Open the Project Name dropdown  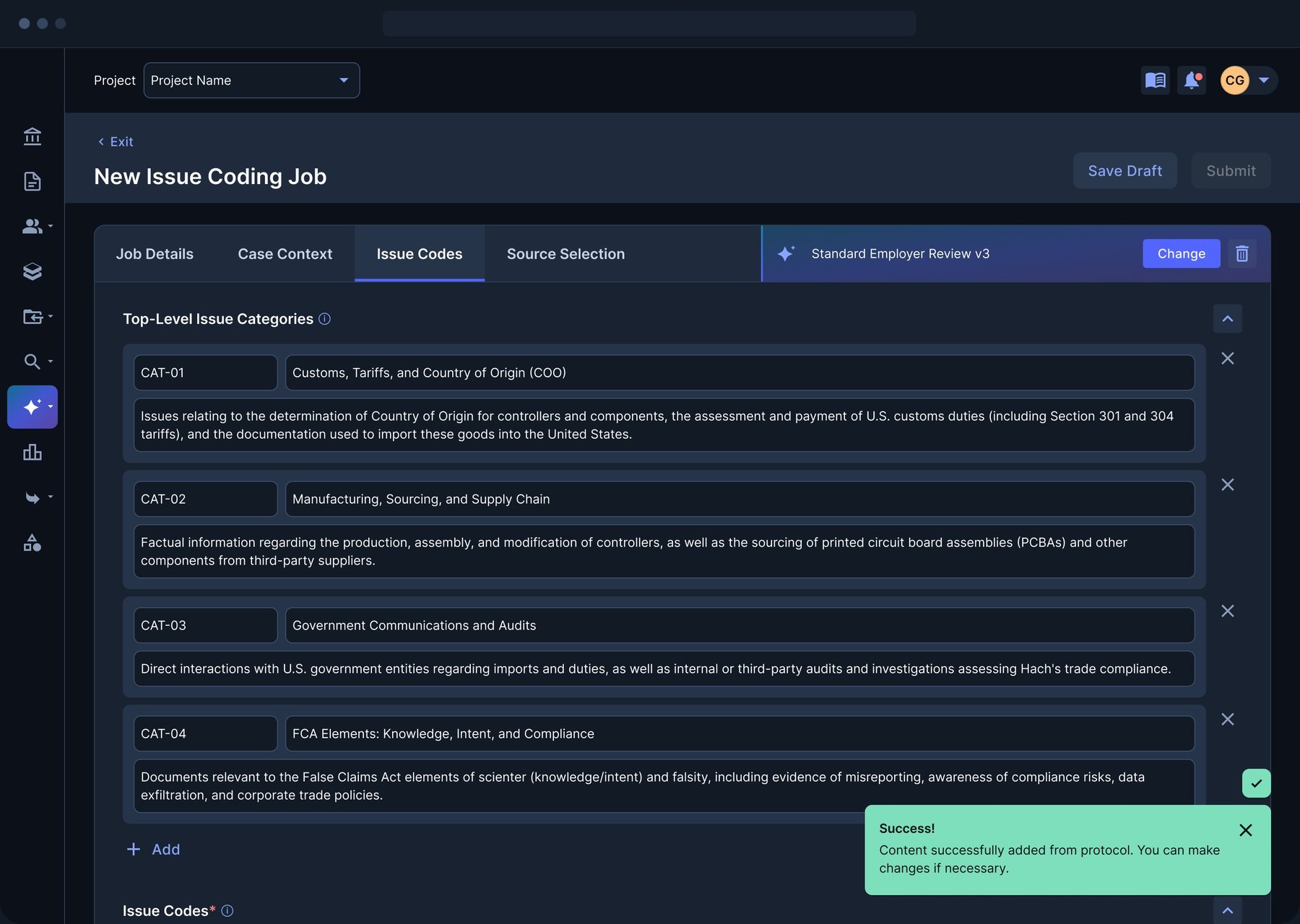[251, 80]
